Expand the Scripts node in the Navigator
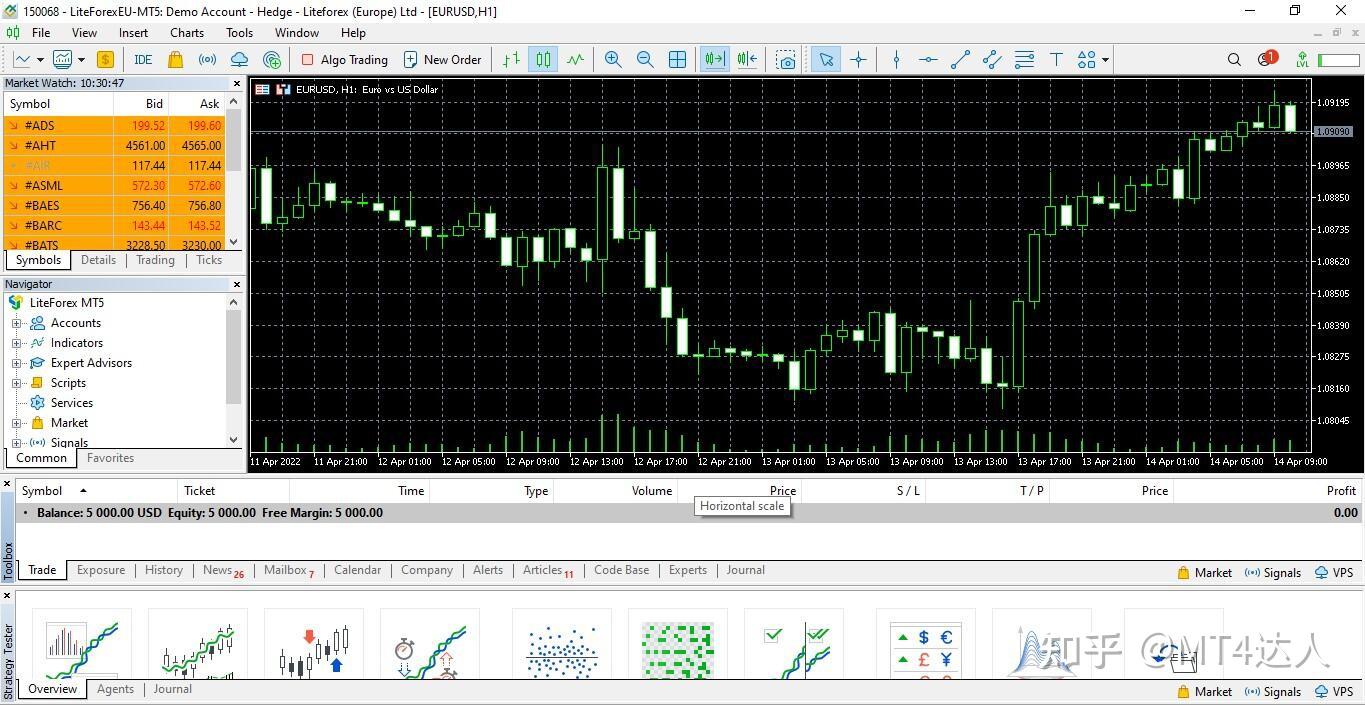 16,383
